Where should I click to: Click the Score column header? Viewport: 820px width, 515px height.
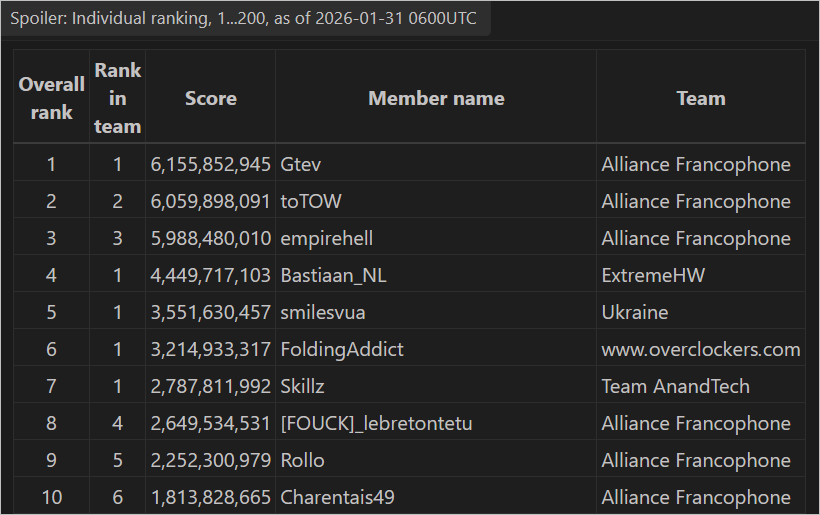(210, 98)
